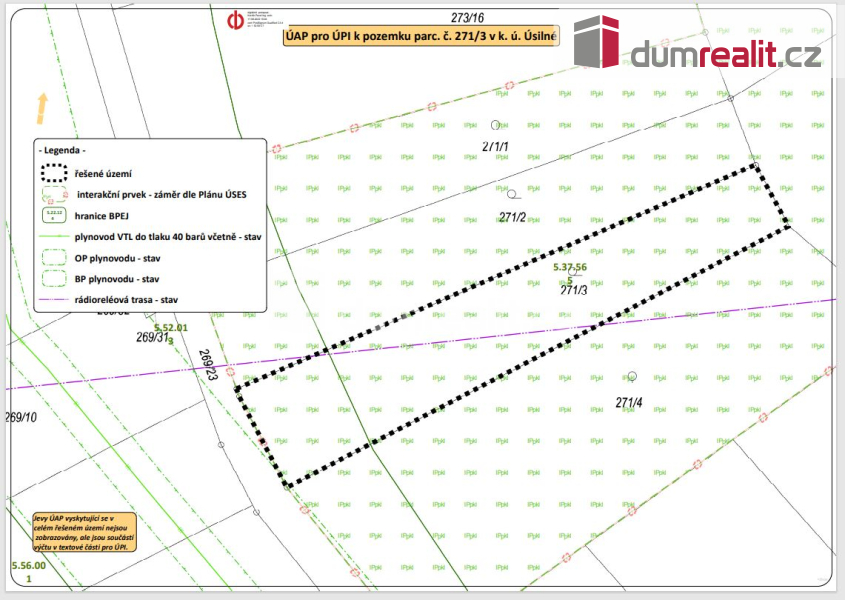Click the BPEJ code 5.56.00 label
This screenshot has width=845, height=600.
[x=29, y=565]
